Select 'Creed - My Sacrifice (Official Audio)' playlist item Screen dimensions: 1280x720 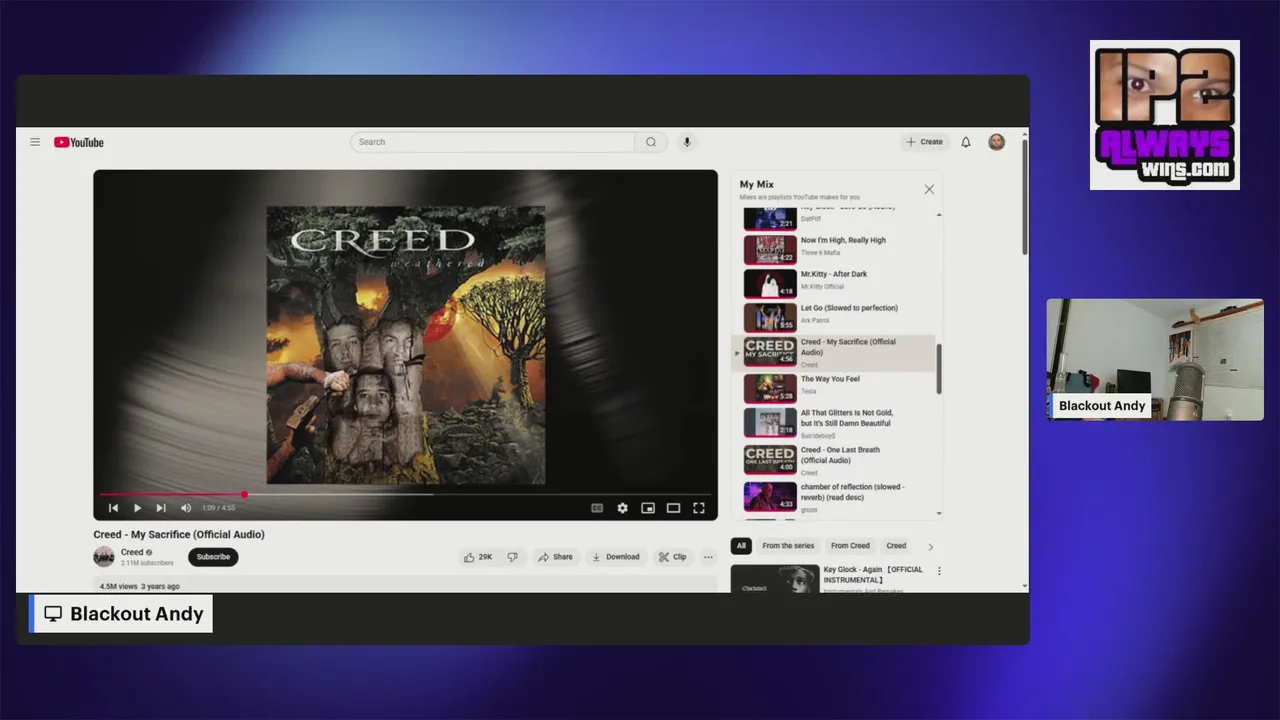(833, 353)
